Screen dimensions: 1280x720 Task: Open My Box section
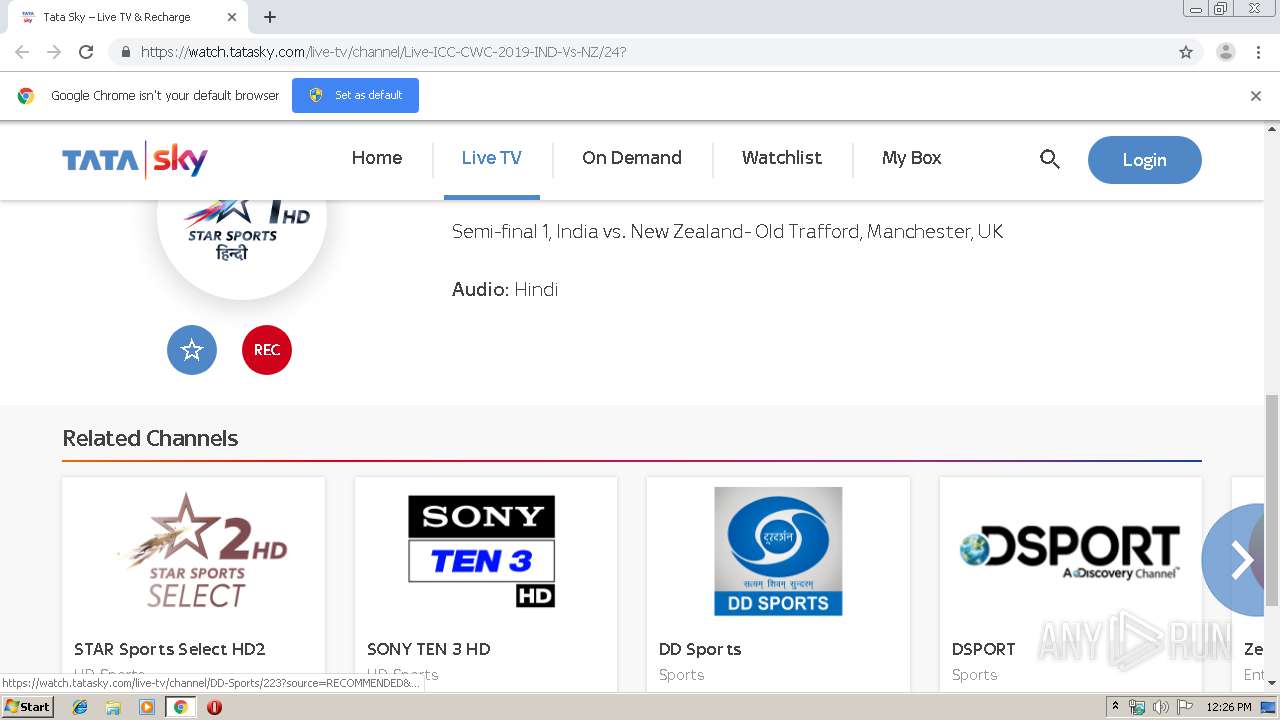pyautogui.click(x=912, y=158)
